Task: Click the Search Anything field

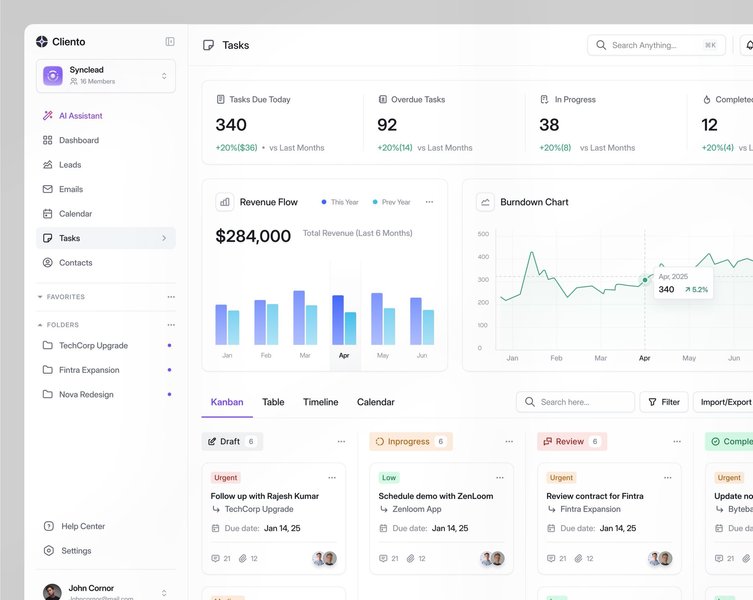Action: point(656,45)
